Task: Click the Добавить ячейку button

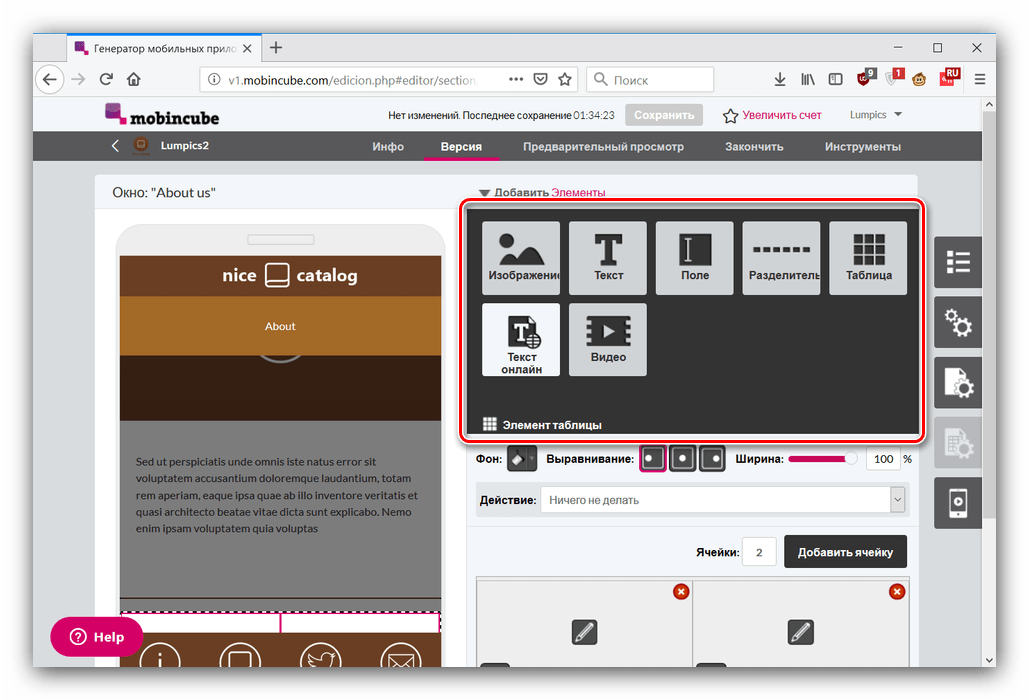Action: coord(845,552)
